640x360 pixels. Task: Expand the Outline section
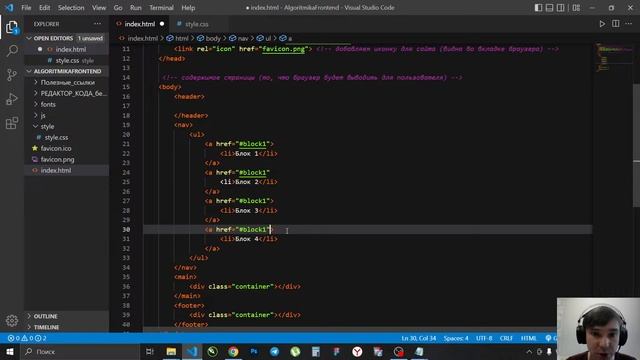click(67, 316)
